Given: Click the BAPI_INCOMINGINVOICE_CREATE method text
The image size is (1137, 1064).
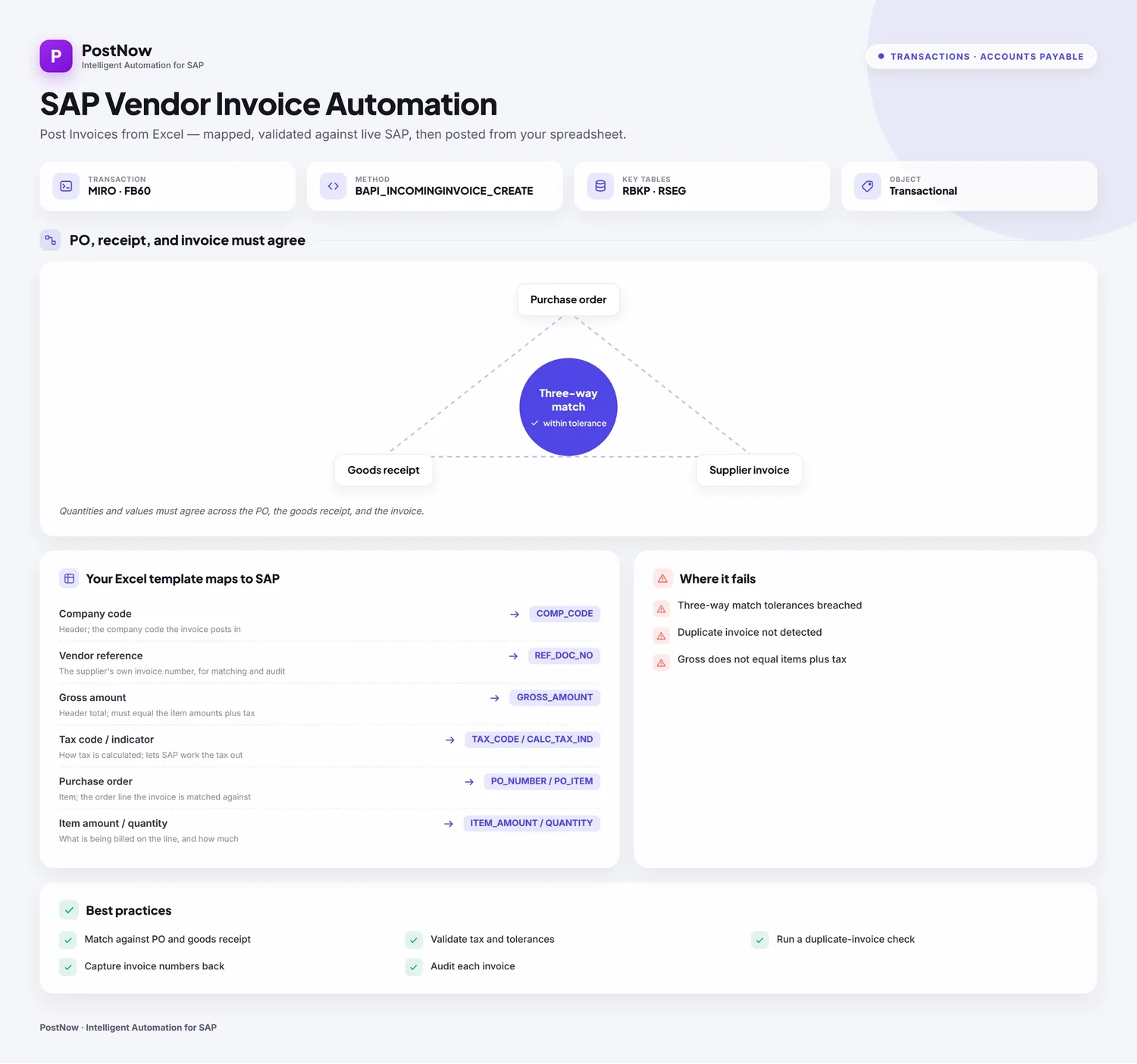Looking at the screenshot, I should pyautogui.click(x=444, y=191).
